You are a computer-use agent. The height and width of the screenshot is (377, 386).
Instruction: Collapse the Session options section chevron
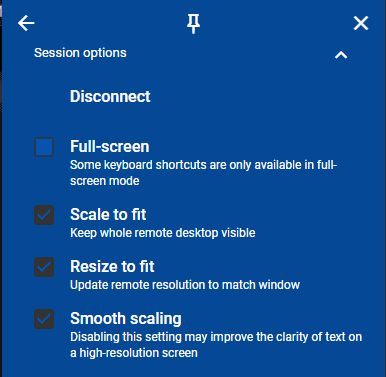point(341,55)
